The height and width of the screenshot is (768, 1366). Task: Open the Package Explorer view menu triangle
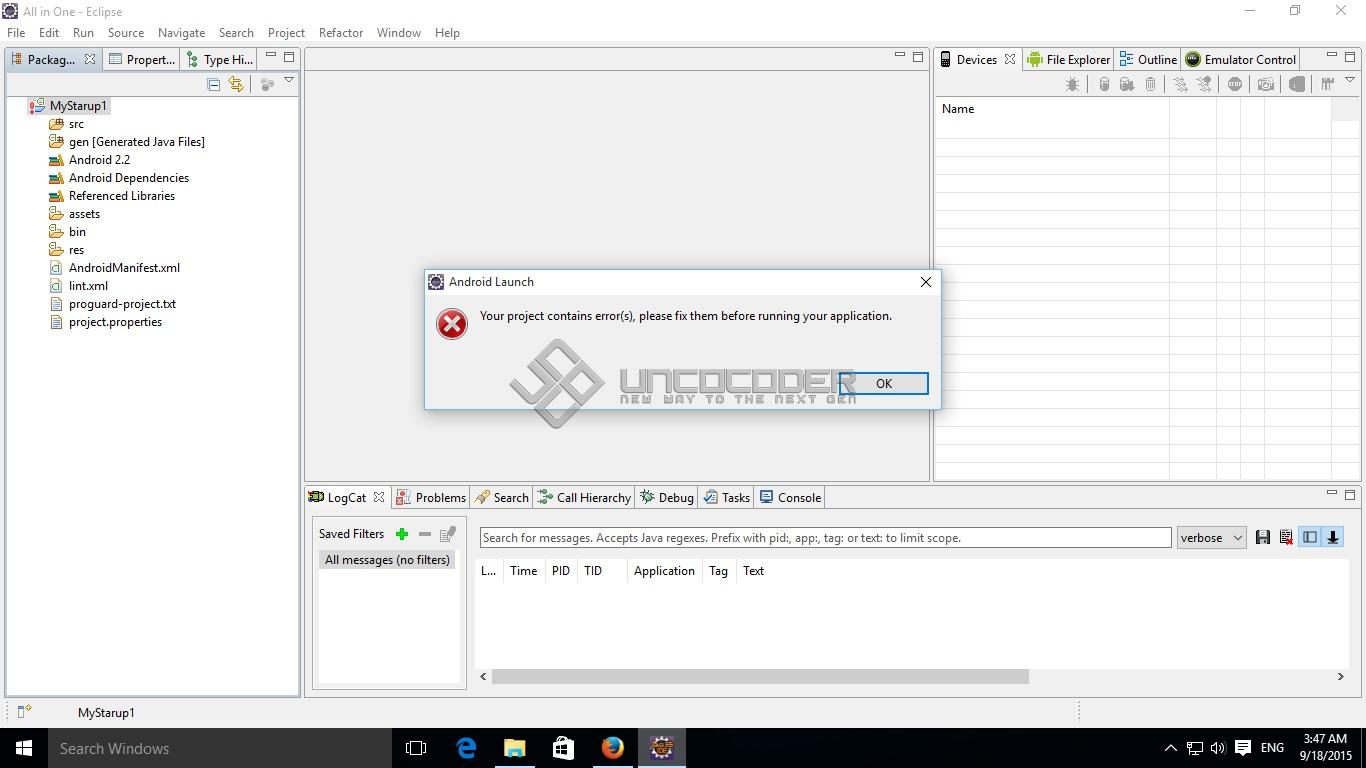289,80
